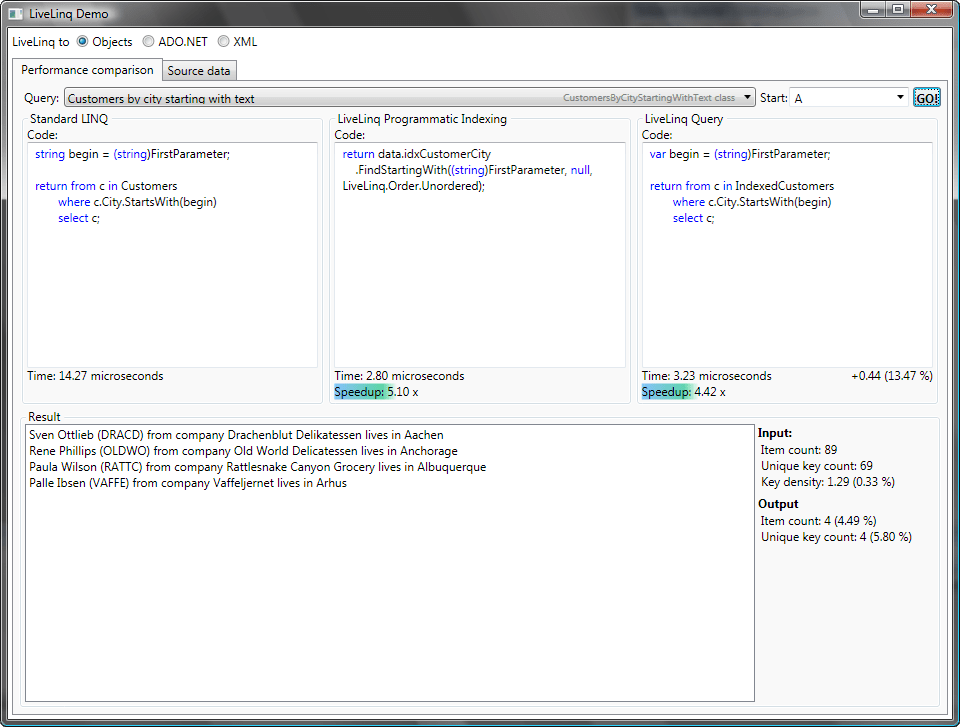Click 'var begin = (string)FirstParameter;' line
Viewport: 960px width, 727px height.
coord(740,154)
